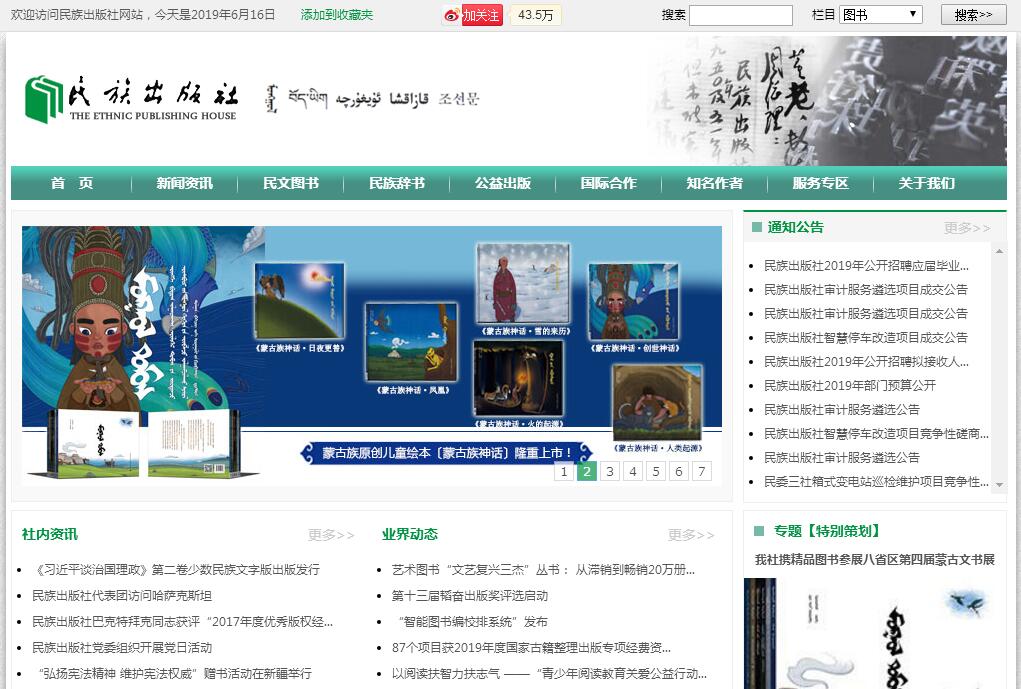The image size is (1021, 689).
Task: Open the 民族出版社2019年部门预算公开 notice
Action: click(850, 385)
